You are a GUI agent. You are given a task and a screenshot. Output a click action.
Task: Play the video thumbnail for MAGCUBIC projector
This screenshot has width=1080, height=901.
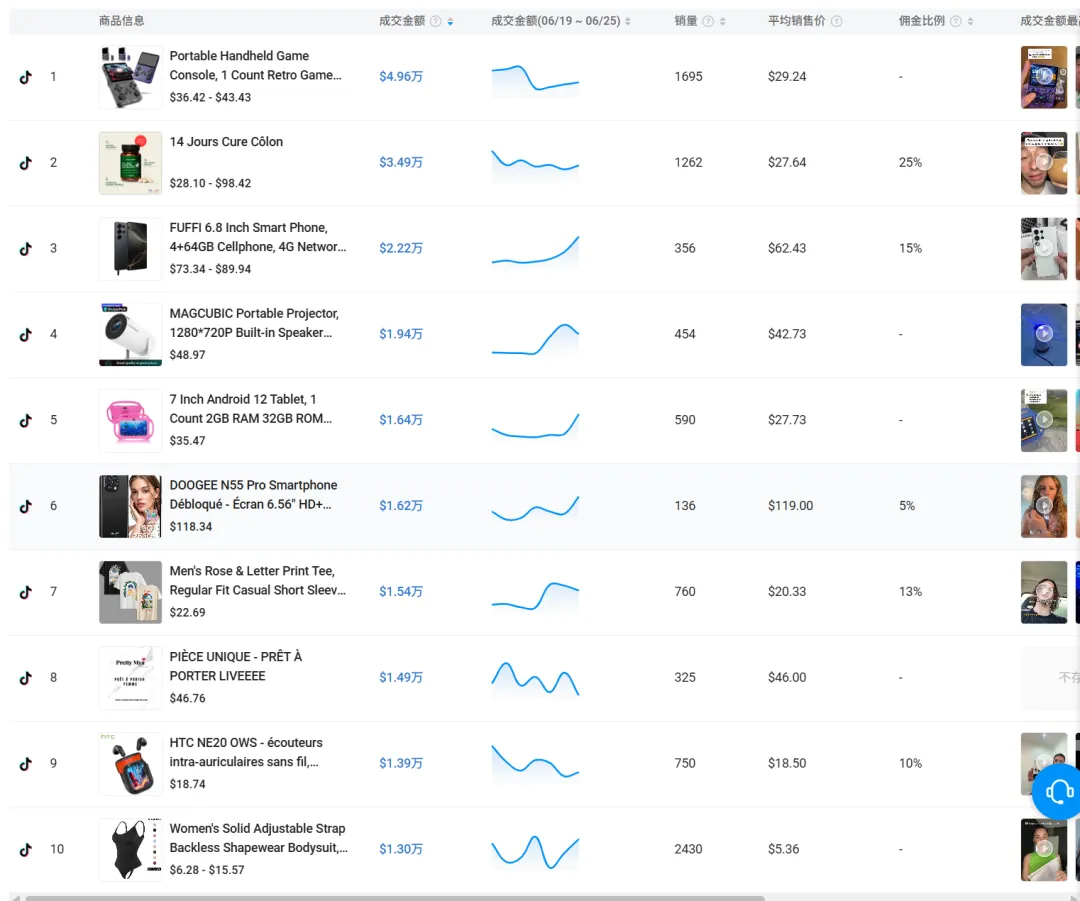click(1043, 334)
